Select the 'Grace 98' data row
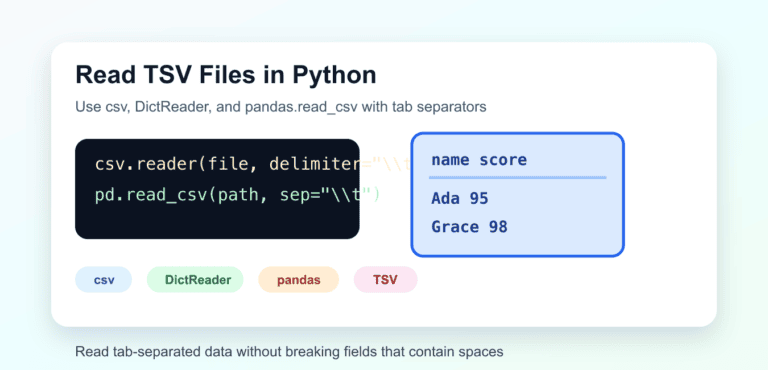The image size is (768, 370). (x=469, y=227)
